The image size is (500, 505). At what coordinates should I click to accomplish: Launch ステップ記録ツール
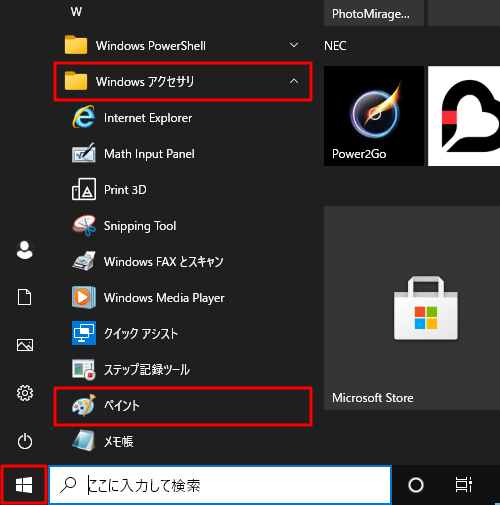pos(183,370)
